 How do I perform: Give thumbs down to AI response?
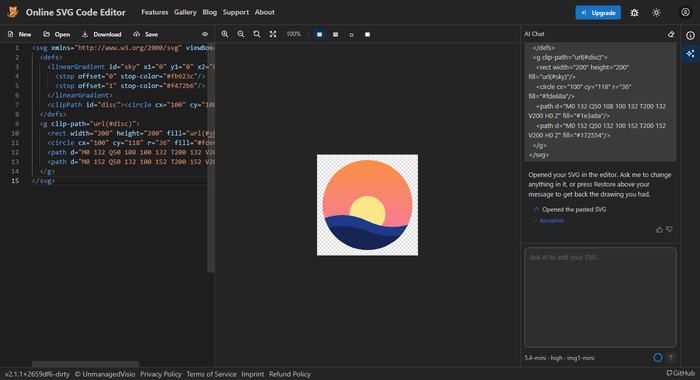tap(669, 230)
